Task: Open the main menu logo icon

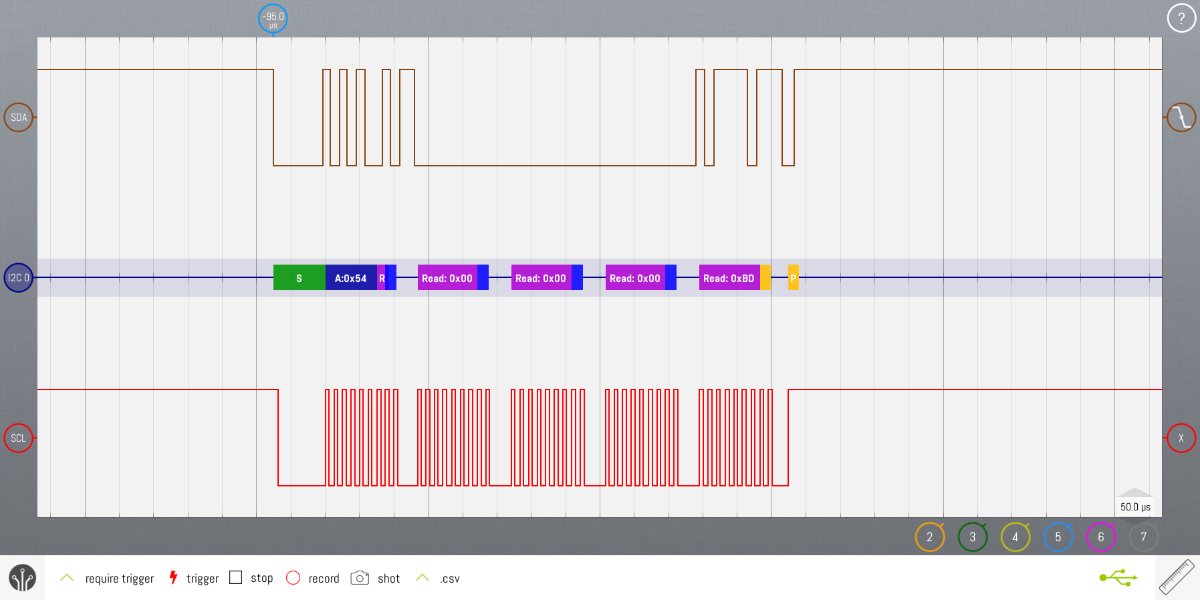Action: 22,578
